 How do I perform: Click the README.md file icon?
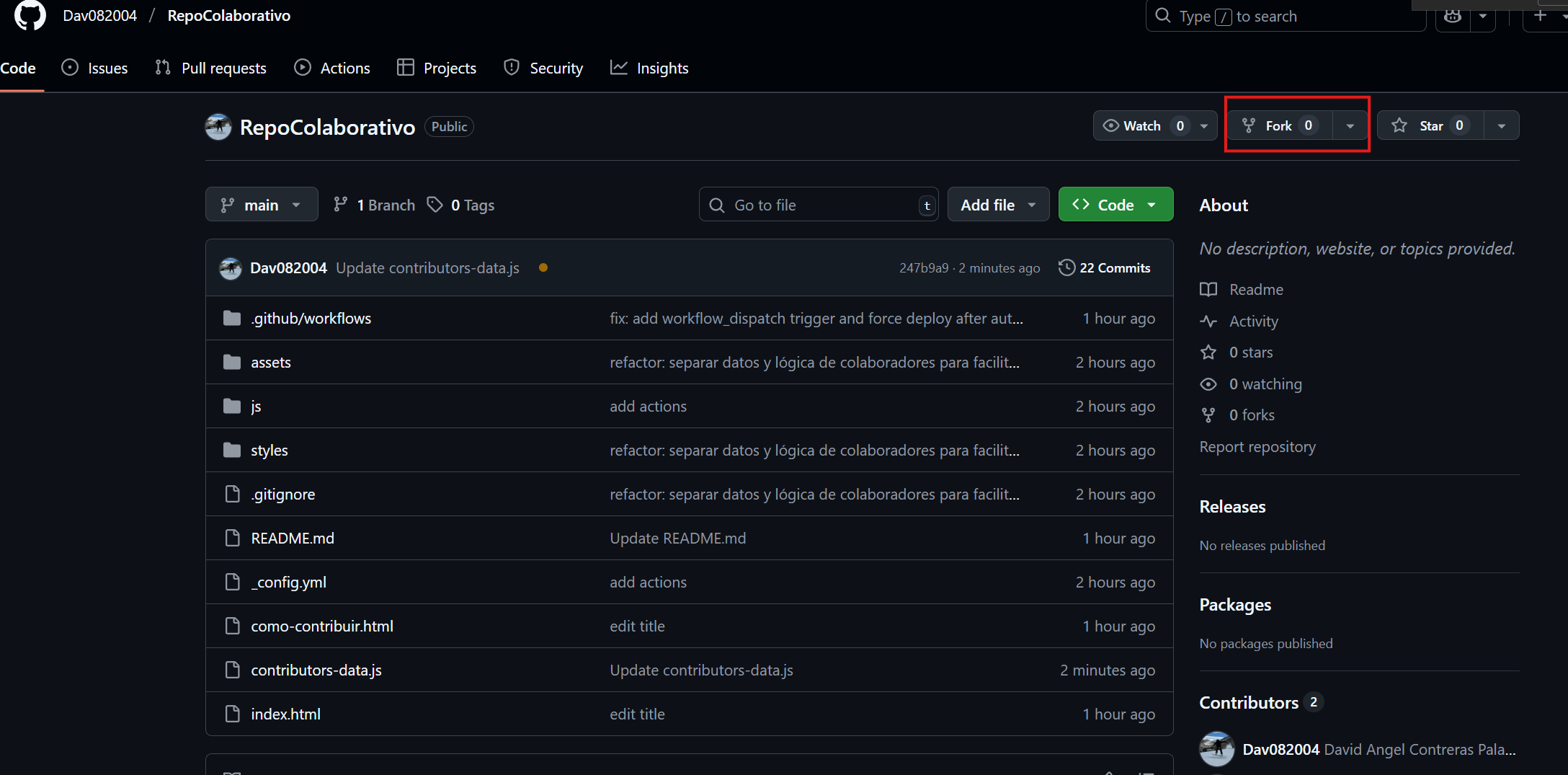pyautogui.click(x=232, y=538)
